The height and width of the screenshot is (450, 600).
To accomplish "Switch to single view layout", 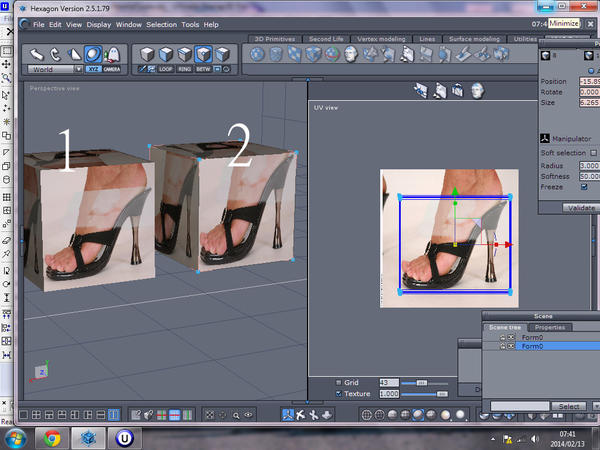I will click(x=23, y=415).
